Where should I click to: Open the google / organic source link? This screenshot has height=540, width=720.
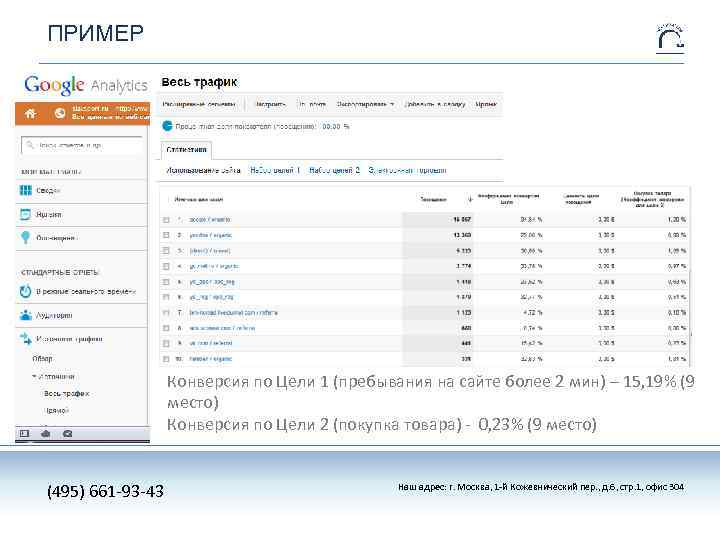tap(210, 220)
